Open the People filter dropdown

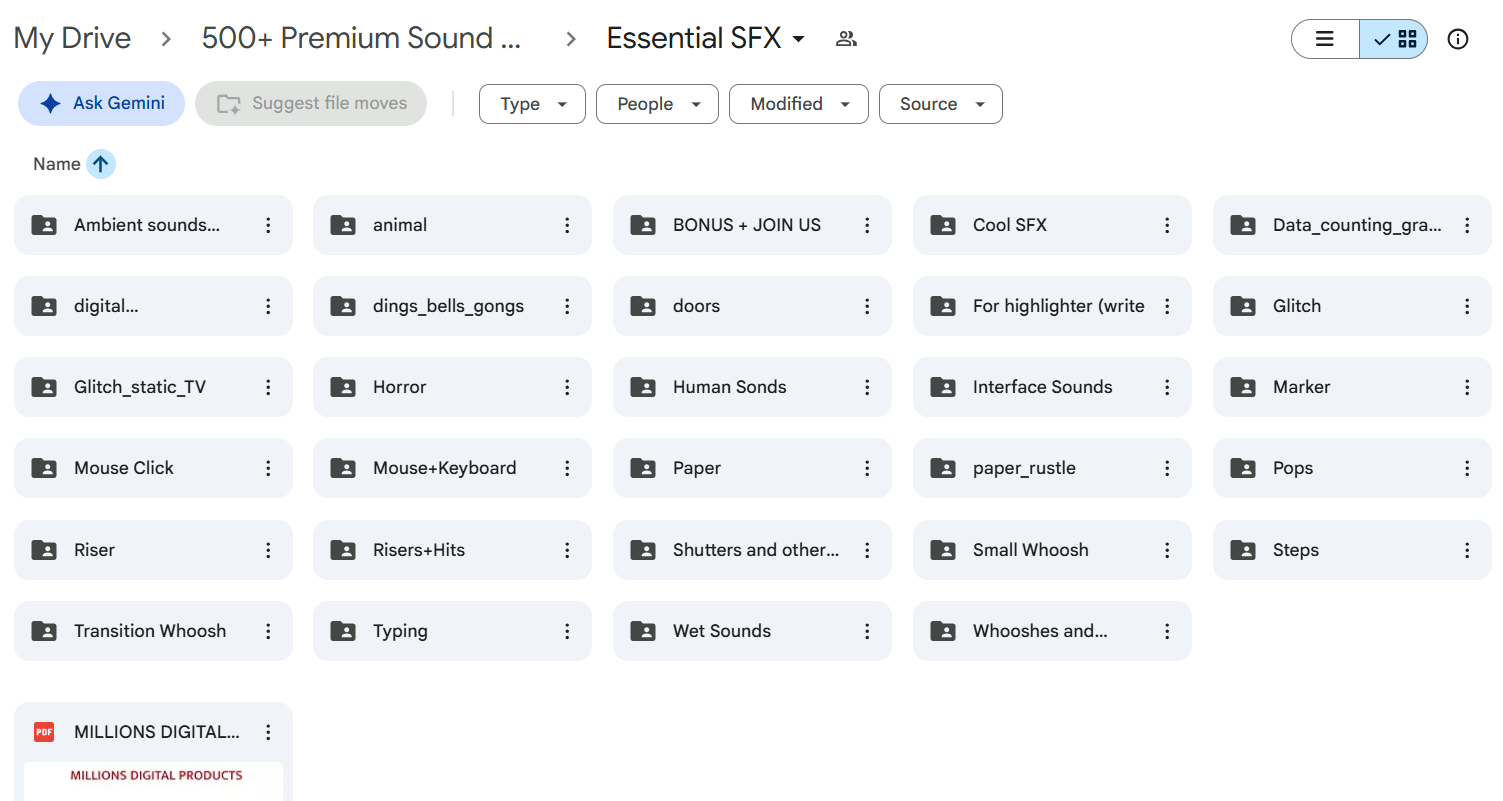coord(657,104)
